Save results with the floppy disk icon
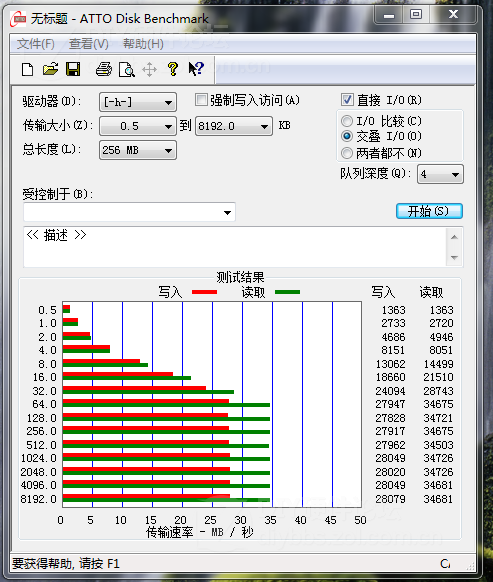The height and width of the screenshot is (582, 493). point(73,69)
